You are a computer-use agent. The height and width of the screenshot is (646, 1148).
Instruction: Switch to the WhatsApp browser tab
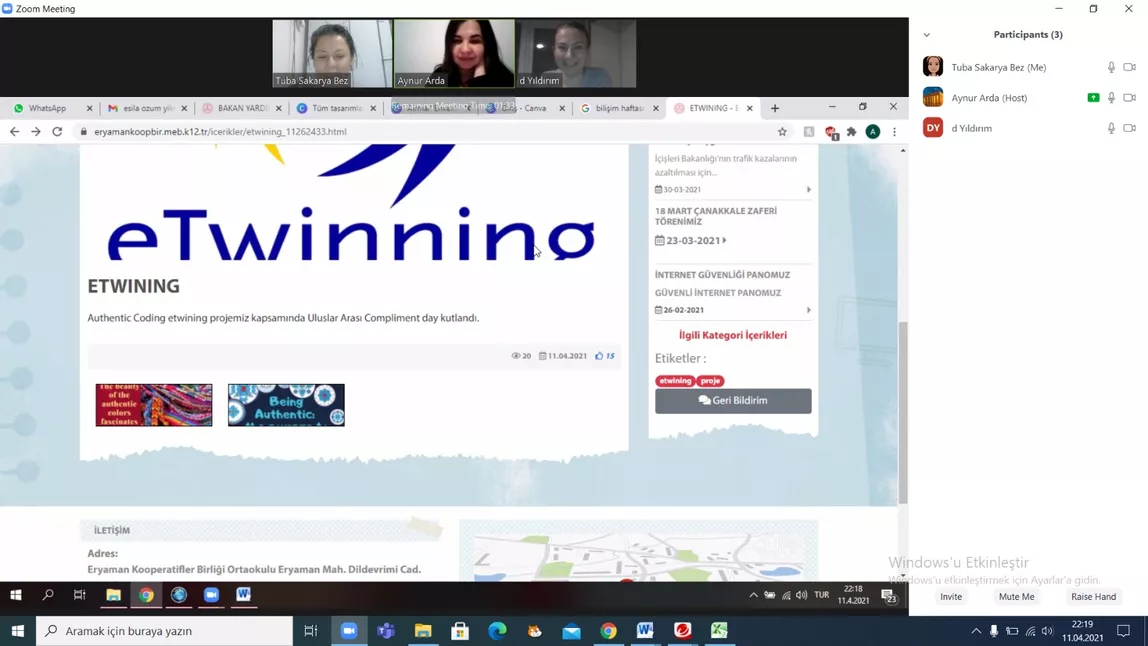click(48, 108)
